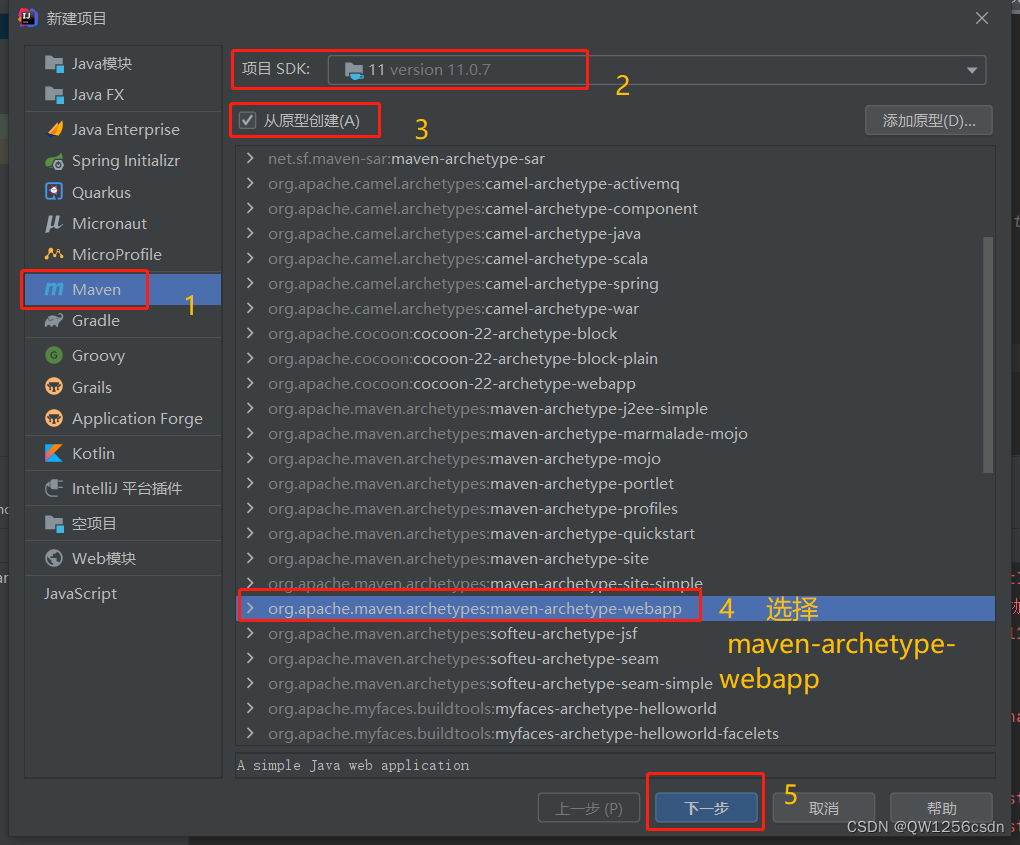Viewport: 1020px width, 845px height.
Task: Expand camel-archetype-activemq node
Action: coord(250,183)
